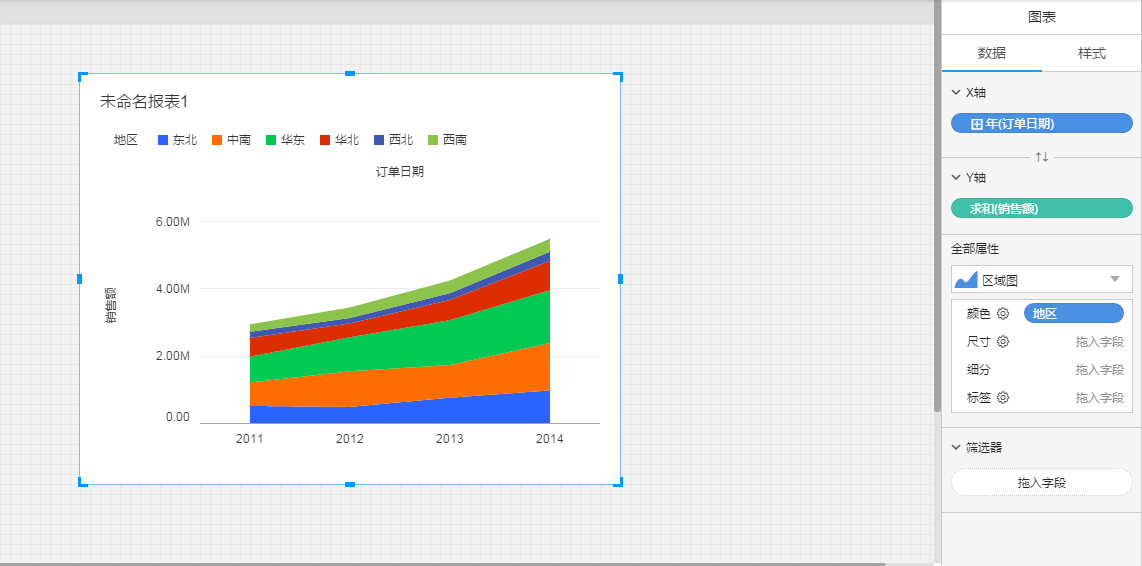The width and height of the screenshot is (1142, 566).
Task: Open the label (标签) settings gear
Action: pos(1003,398)
